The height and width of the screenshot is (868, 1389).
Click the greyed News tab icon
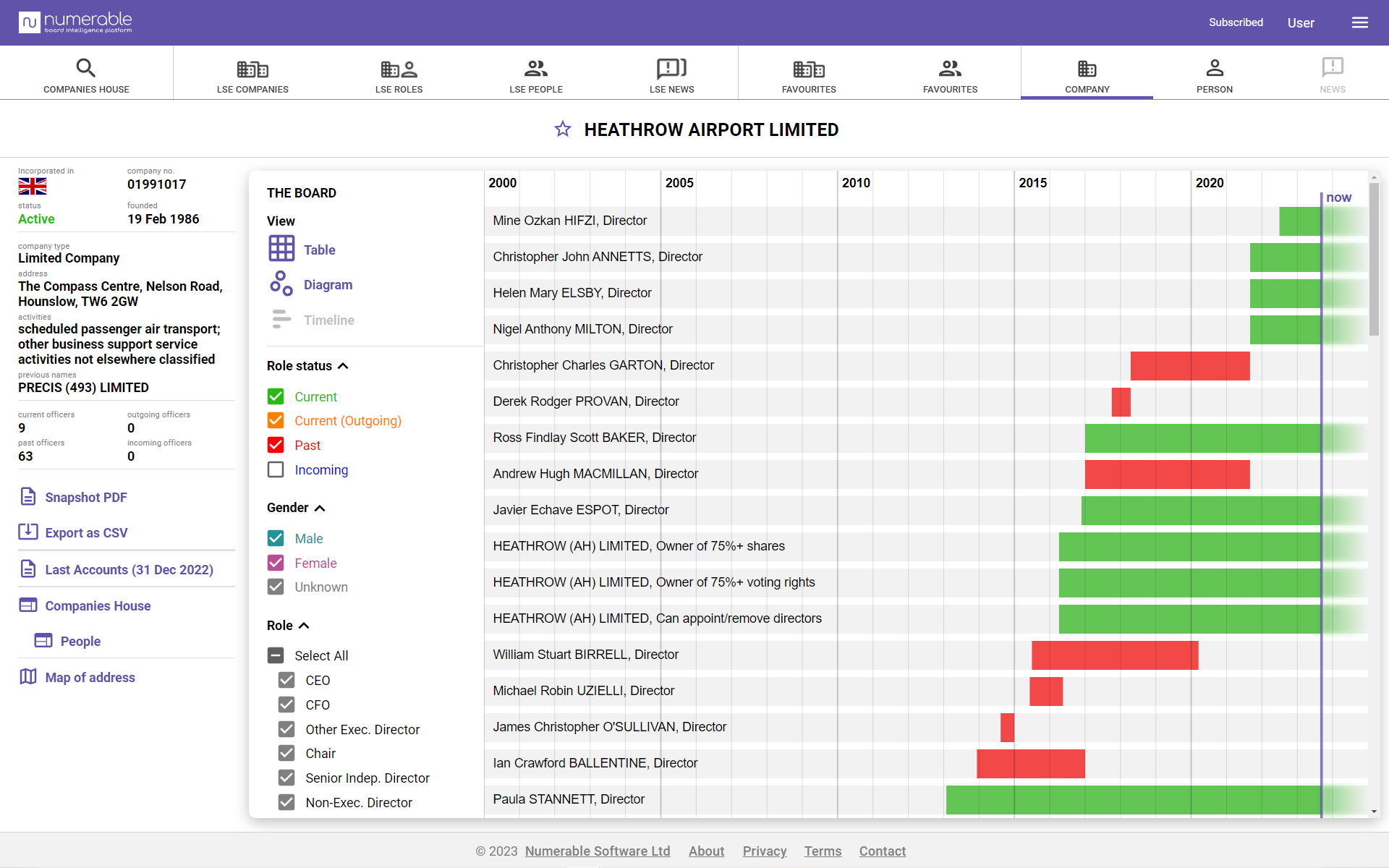[1333, 67]
